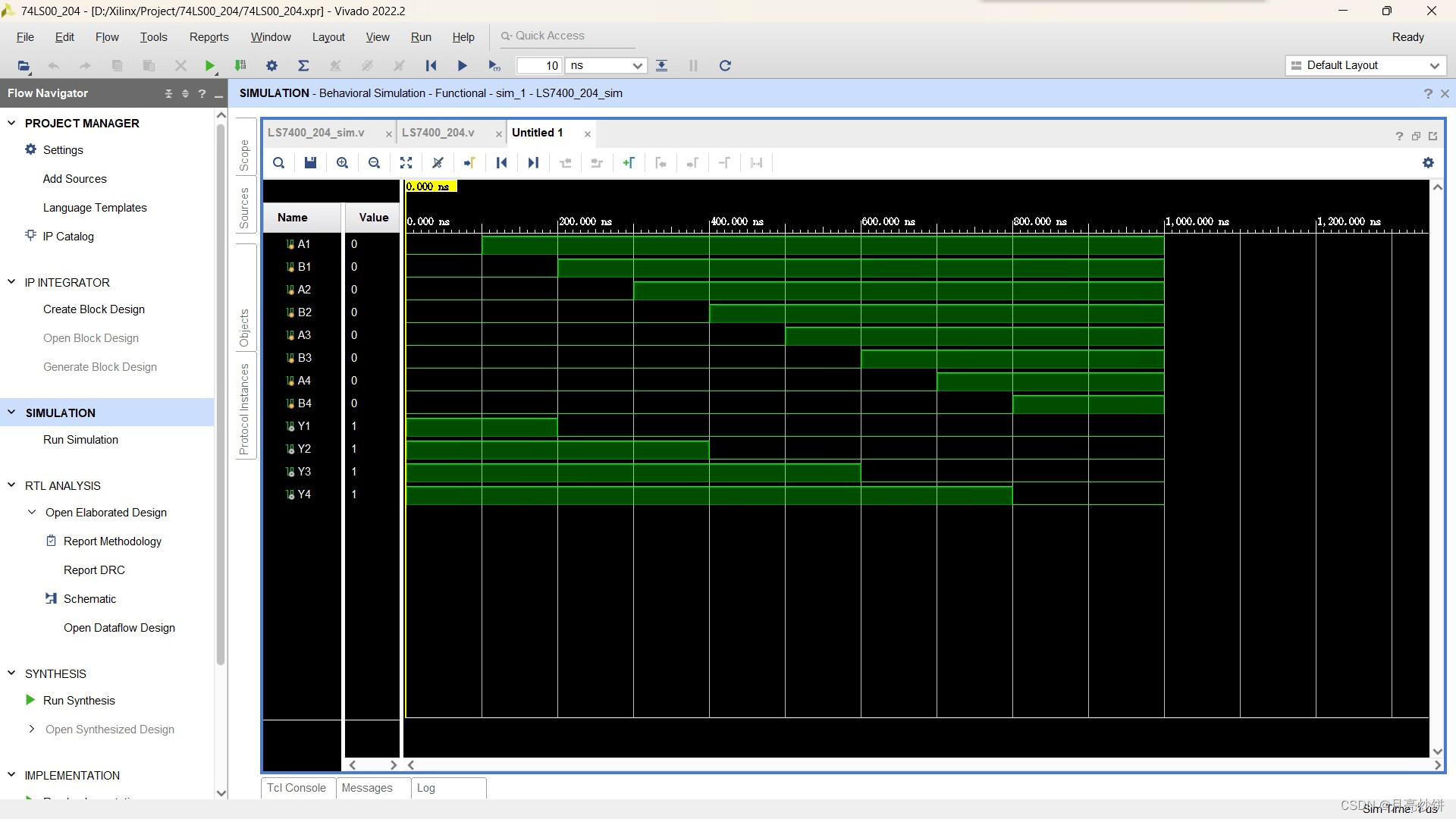Click the Restart simulation icon in main toolbar

tap(431, 66)
